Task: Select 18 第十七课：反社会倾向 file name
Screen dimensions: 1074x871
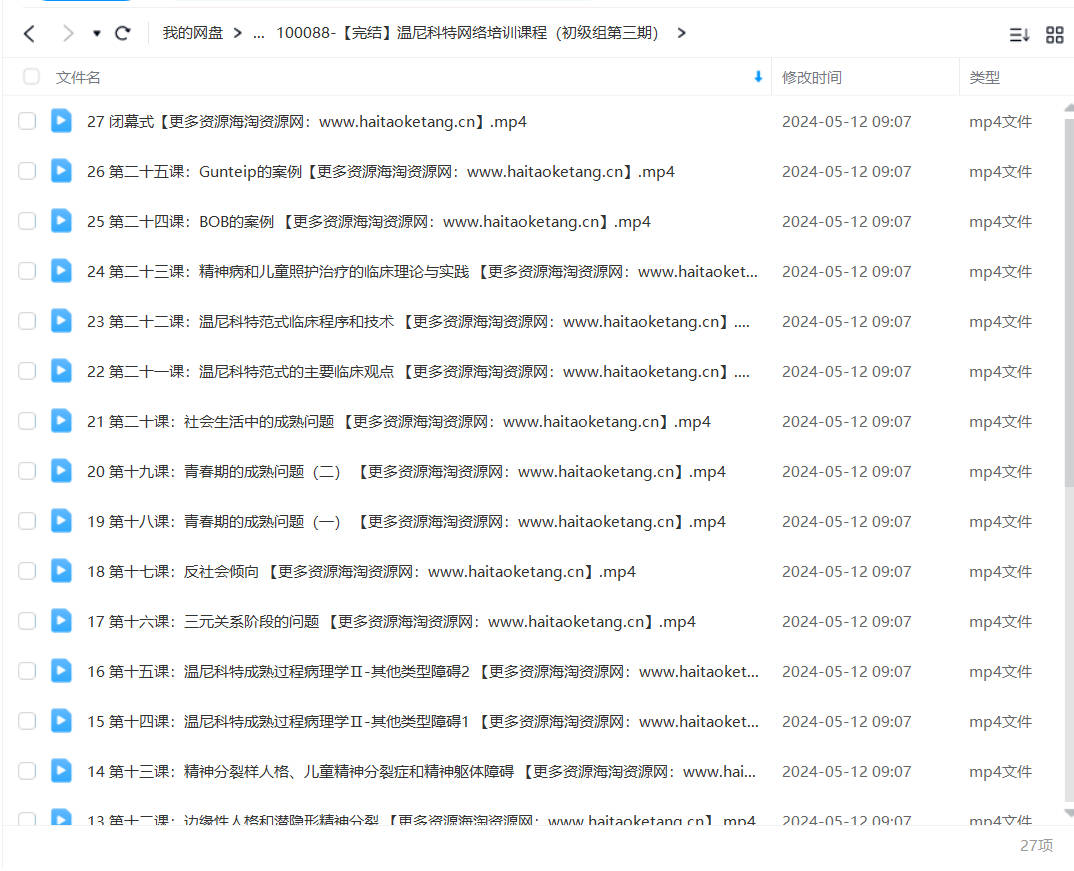Action: pyautogui.click(x=361, y=572)
